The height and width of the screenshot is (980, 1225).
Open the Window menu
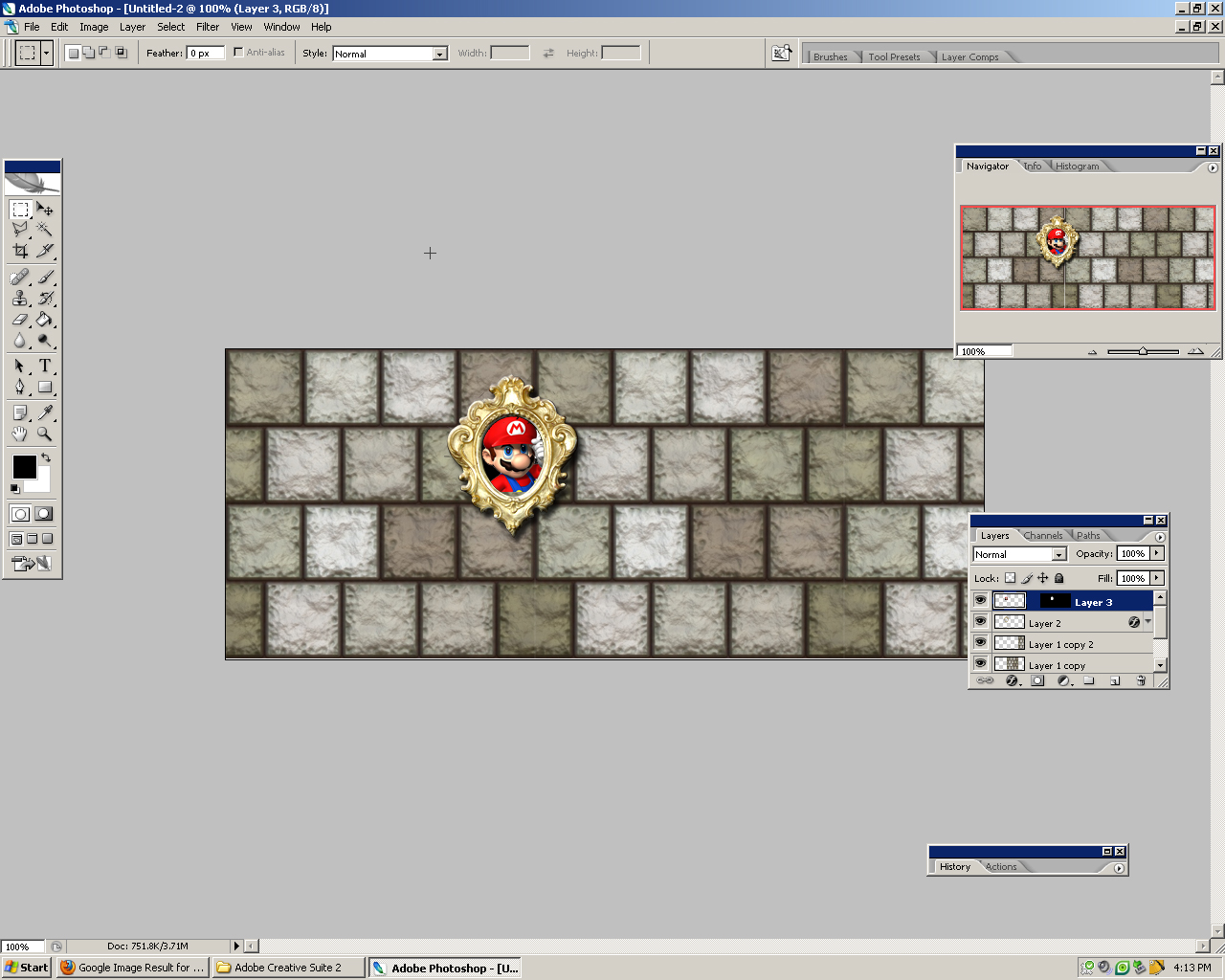coord(282,27)
